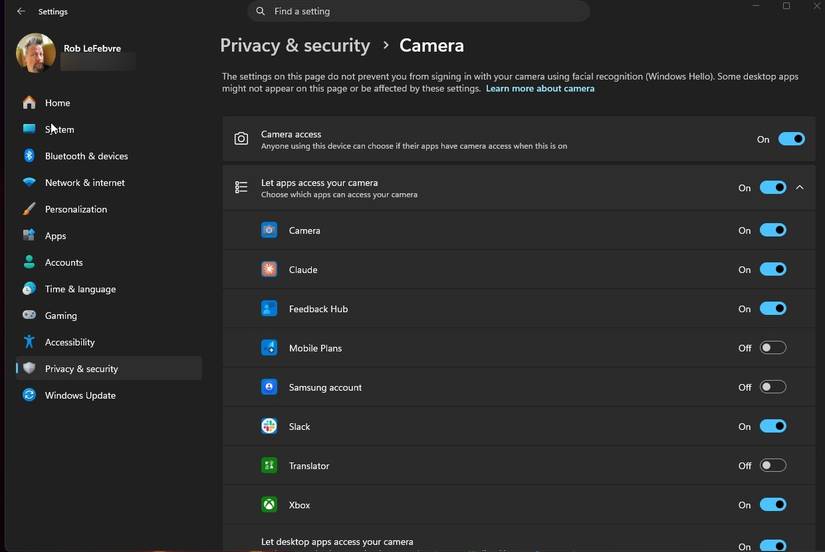The height and width of the screenshot is (552, 825).
Task: Open the Apps settings page
Action: coord(109,235)
